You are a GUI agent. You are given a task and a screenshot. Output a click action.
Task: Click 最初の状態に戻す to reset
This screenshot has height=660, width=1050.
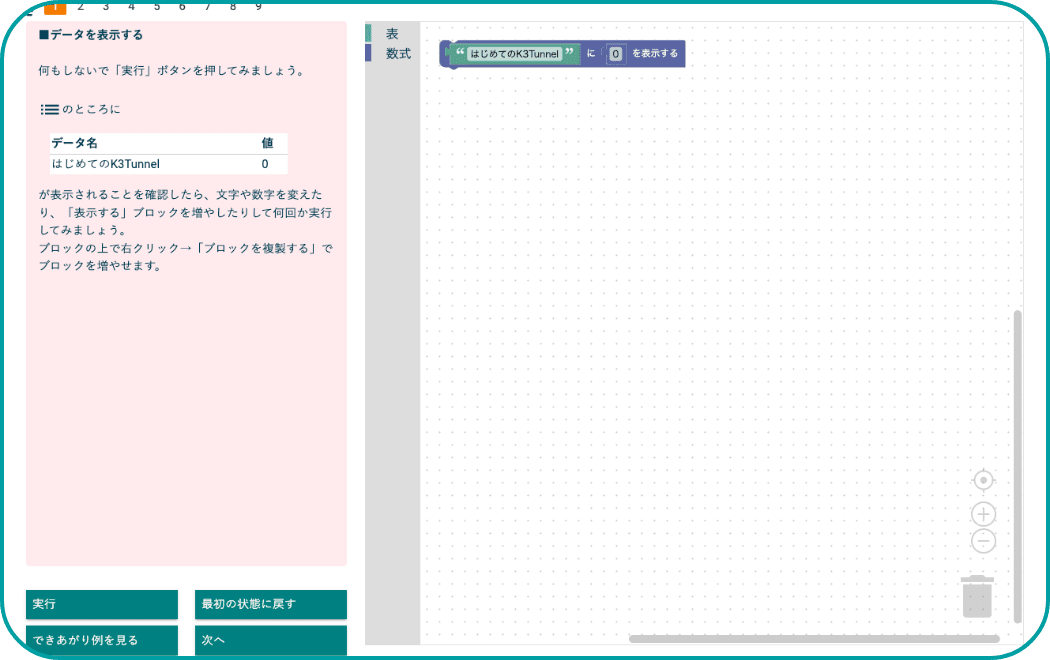270,604
